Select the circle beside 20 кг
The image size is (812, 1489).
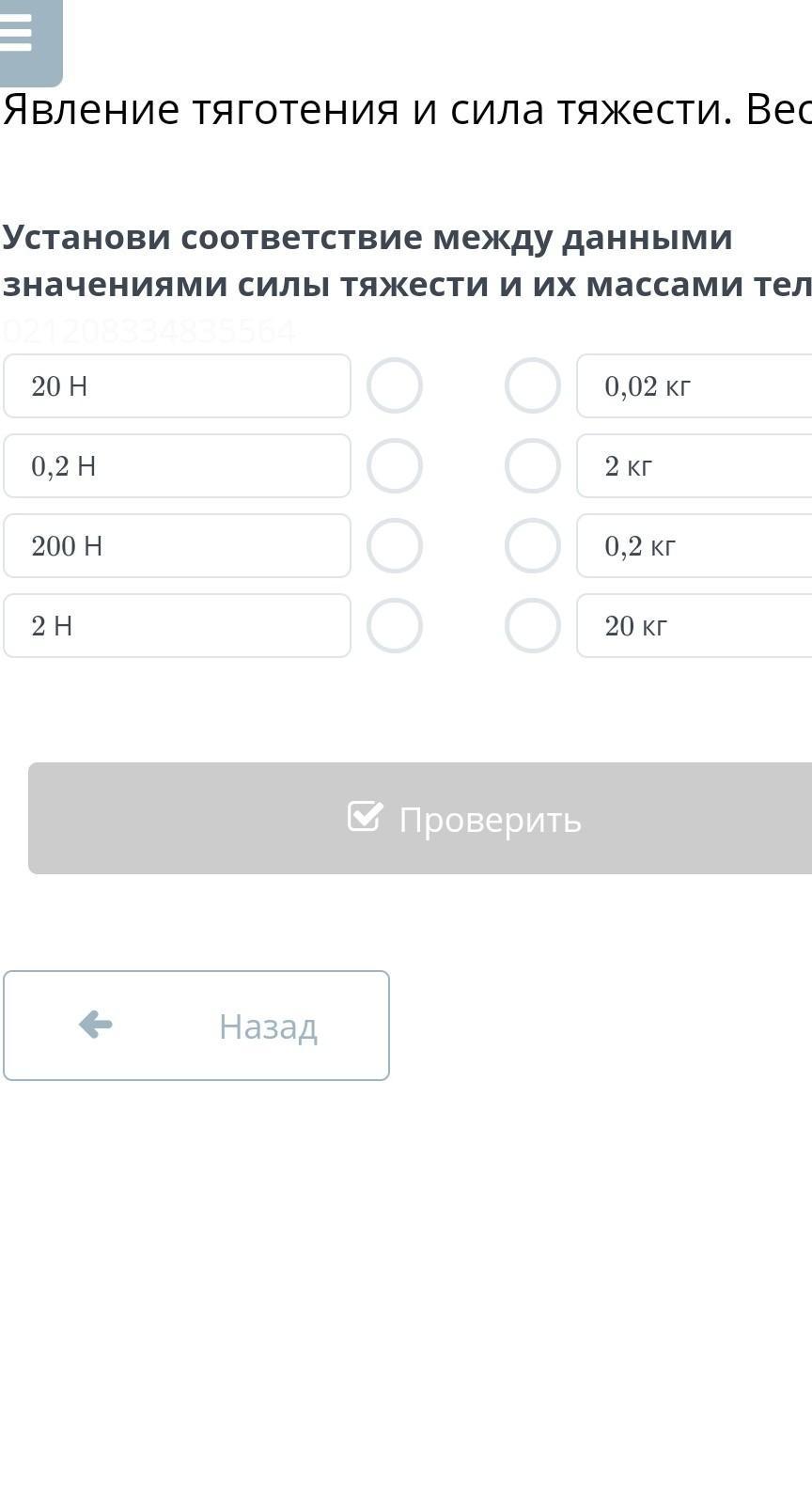coord(533,625)
